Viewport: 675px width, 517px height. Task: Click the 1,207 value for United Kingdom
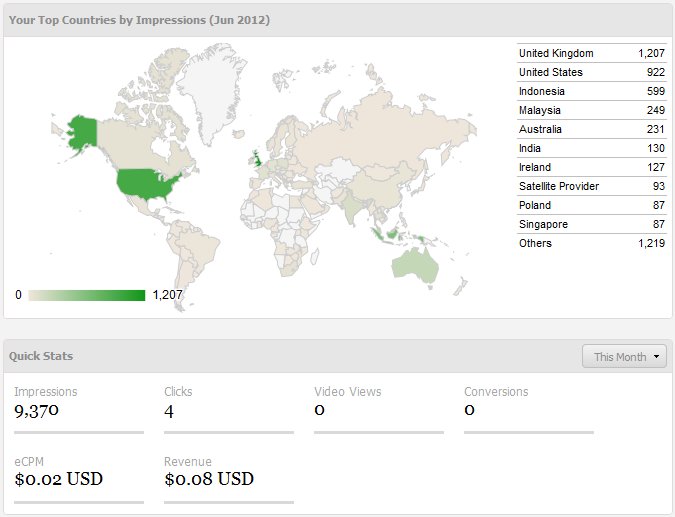651,53
